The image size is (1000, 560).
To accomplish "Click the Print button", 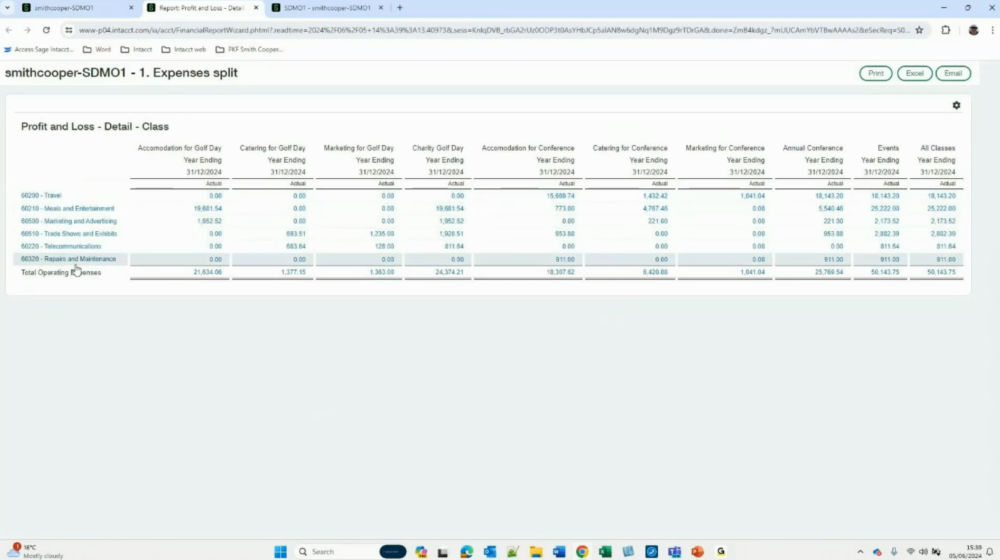I will pyautogui.click(x=876, y=73).
